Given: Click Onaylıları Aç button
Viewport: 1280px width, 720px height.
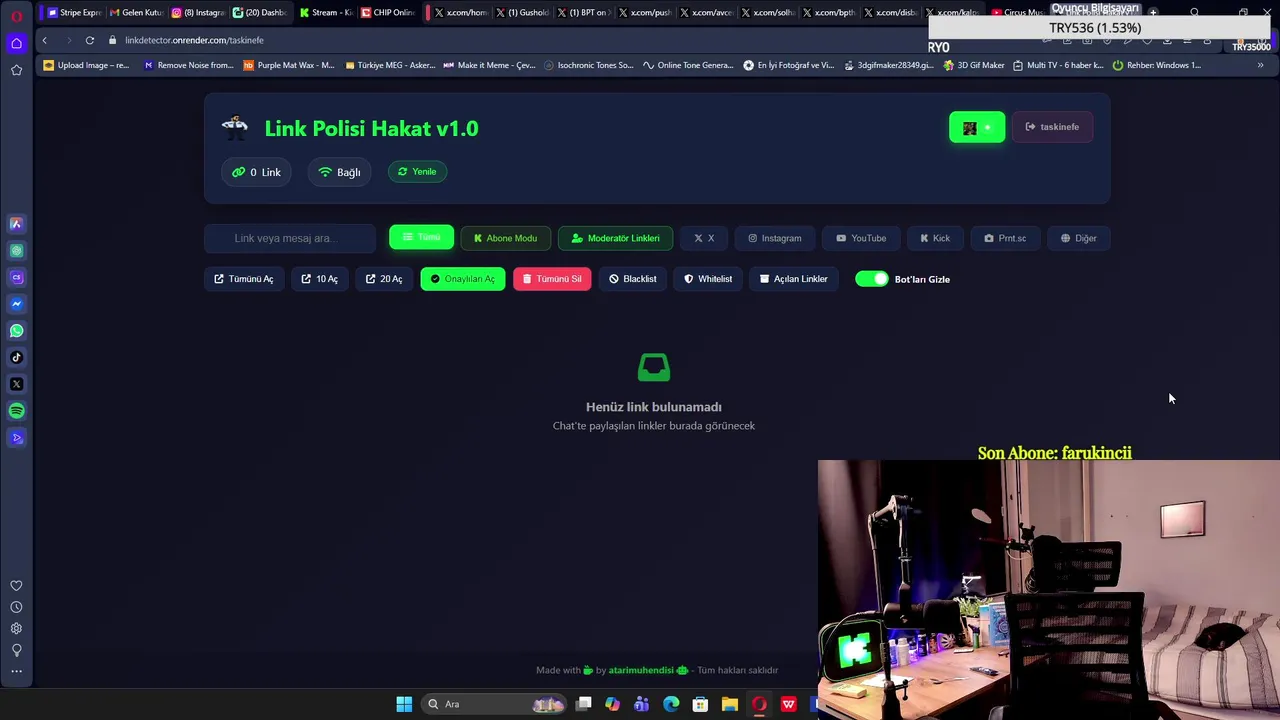Looking at the screenshot, I should (463, 279).
